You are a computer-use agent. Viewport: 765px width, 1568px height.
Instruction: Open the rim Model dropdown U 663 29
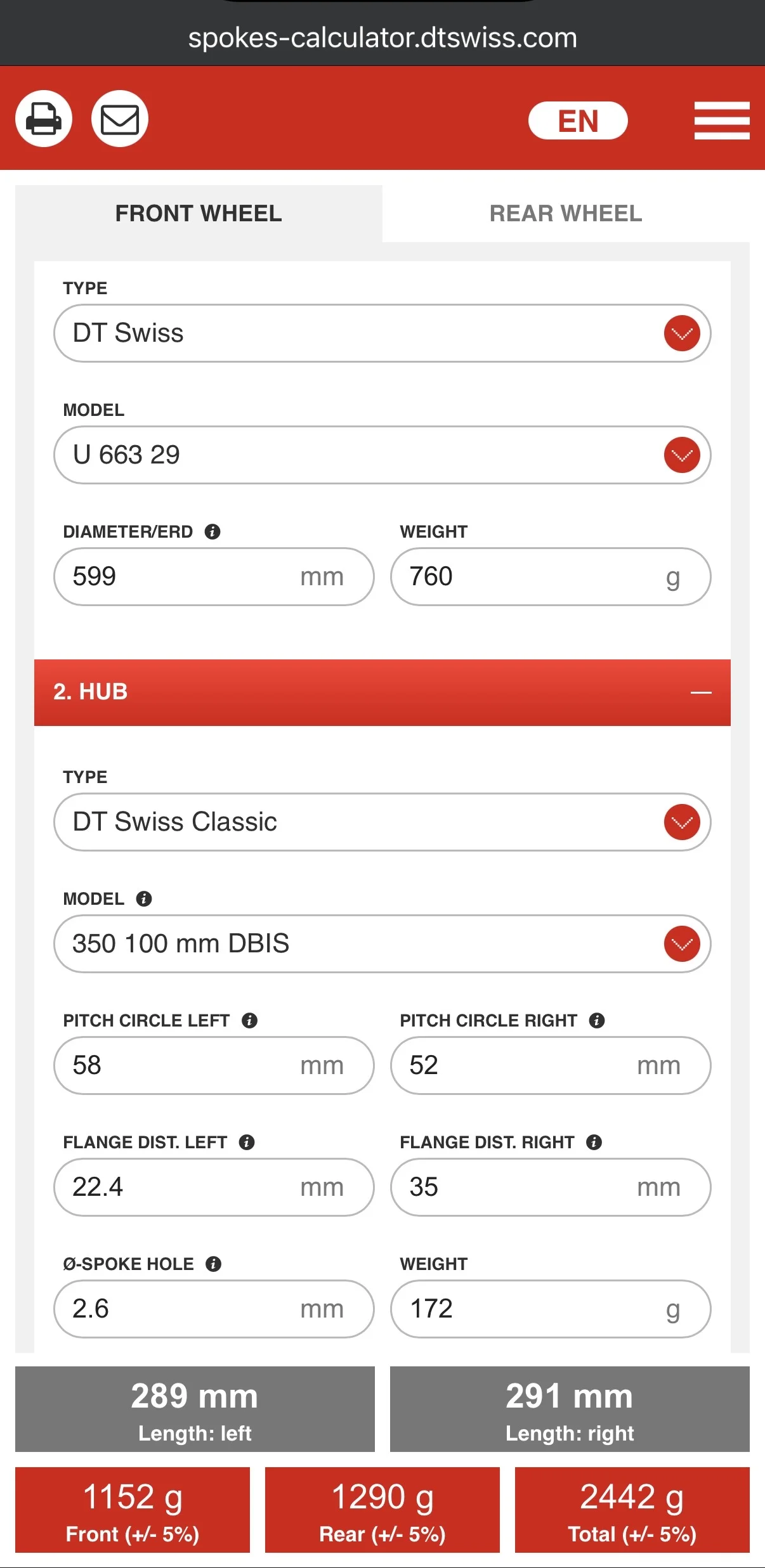682,455
